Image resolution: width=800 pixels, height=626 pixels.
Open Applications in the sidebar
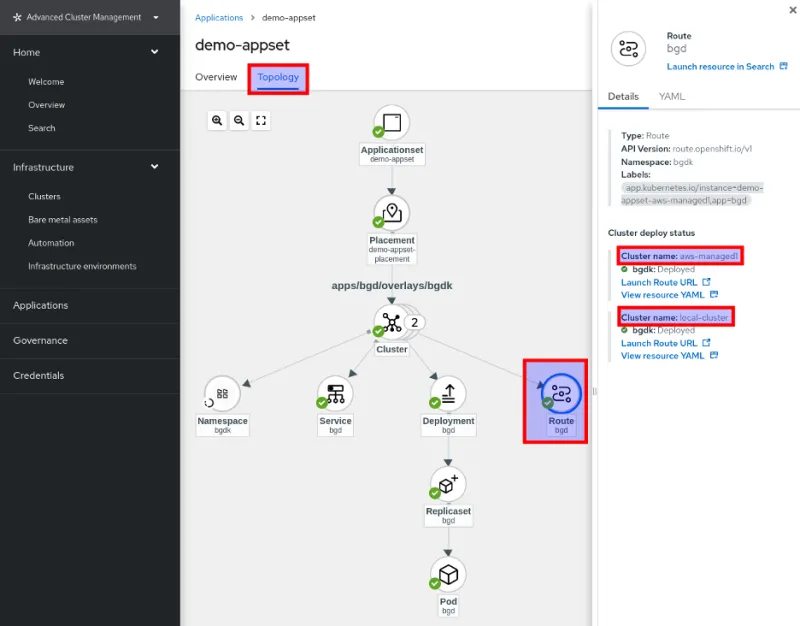40,305
